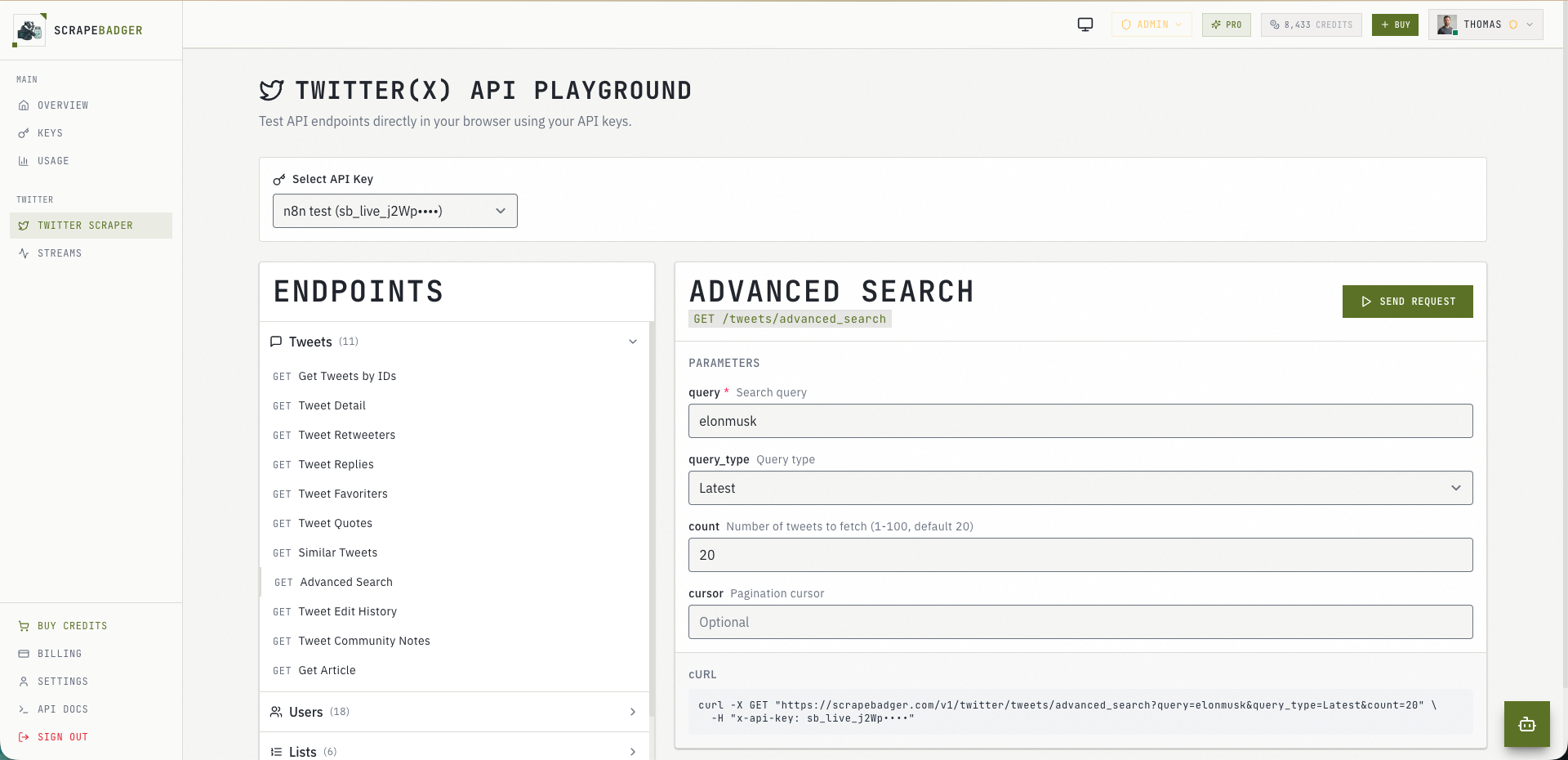
Task: Click the cursor pagination input field
Action: pyautogui.click(x=1080, y=622)
